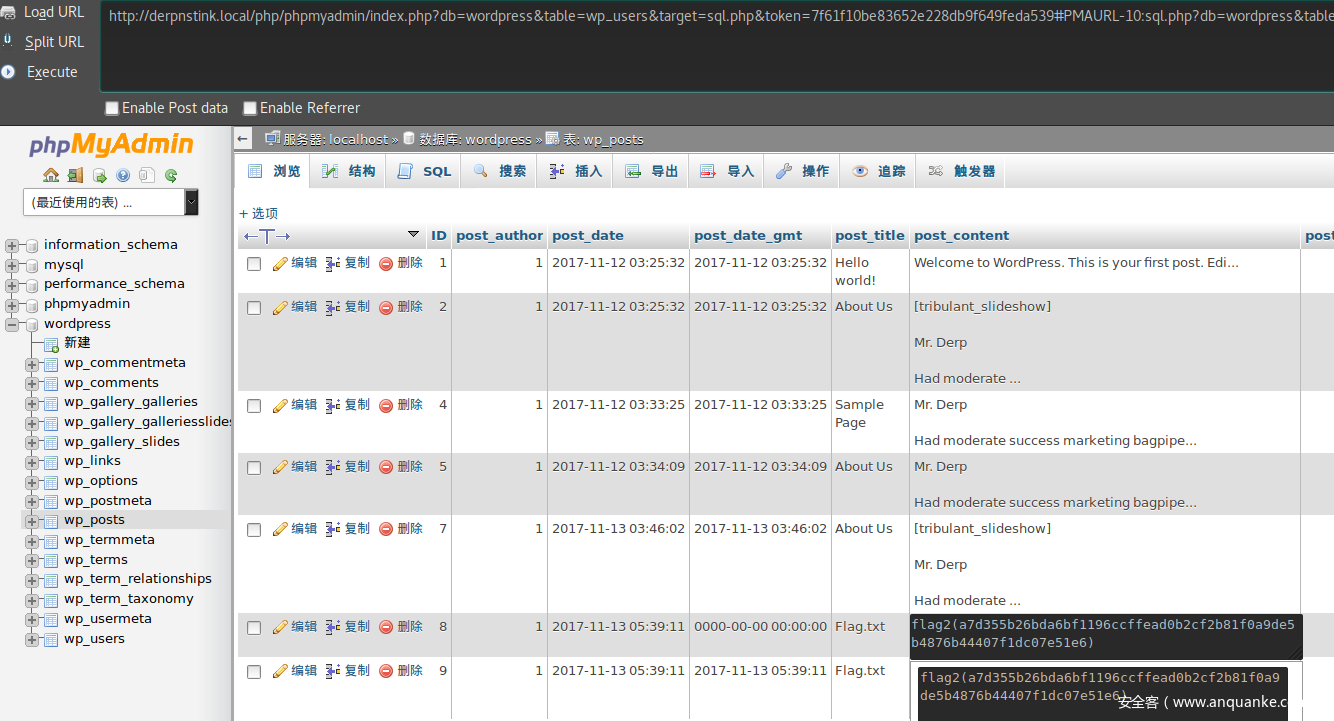Open the query window icon in the sidebar

[99, 175]
